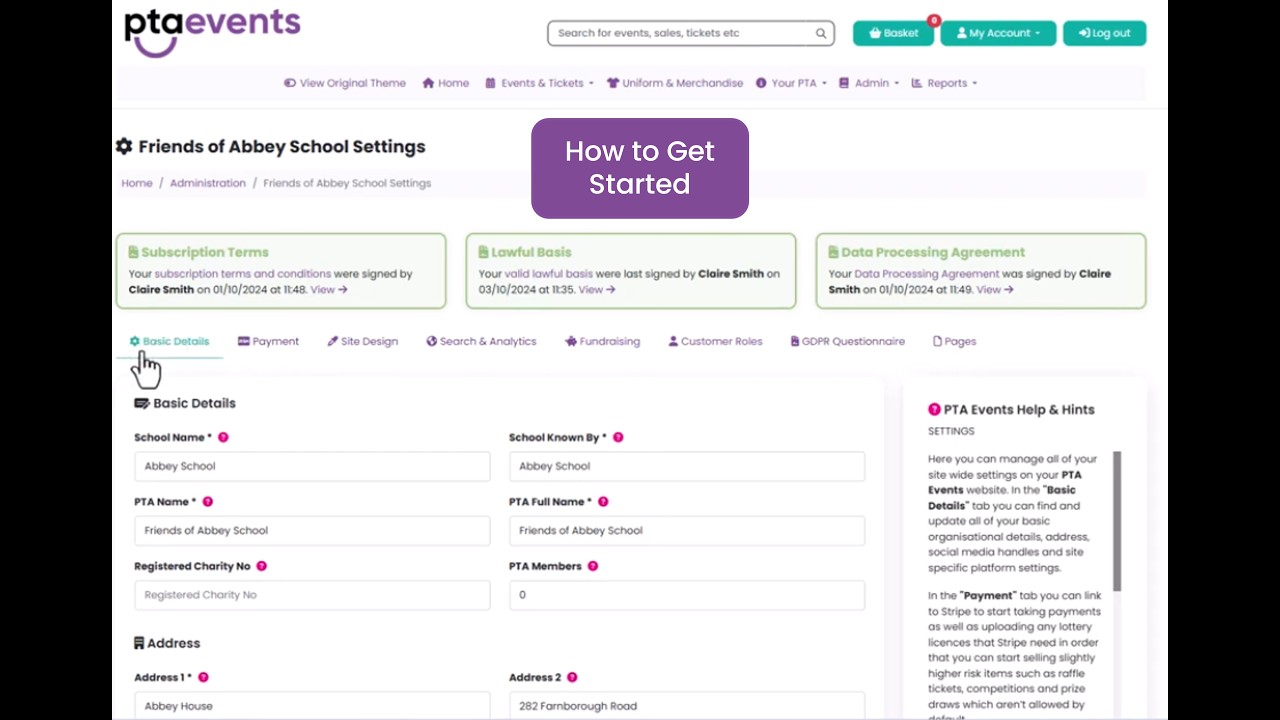Click the Help & Hints panel scrollbar
Image resolution: width=1280 pixels, height=720 pixels.
coord(1117,520)
